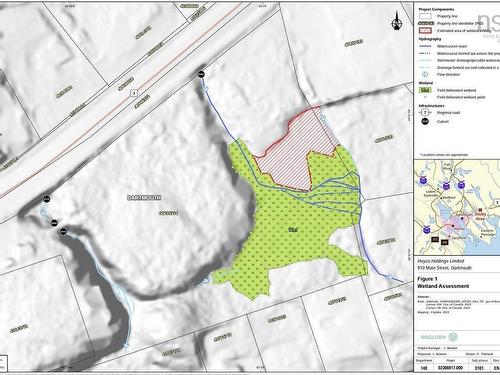Select the Regional road shield in the legend
This screenshot has width=500, height=375.
pos(425,113)
